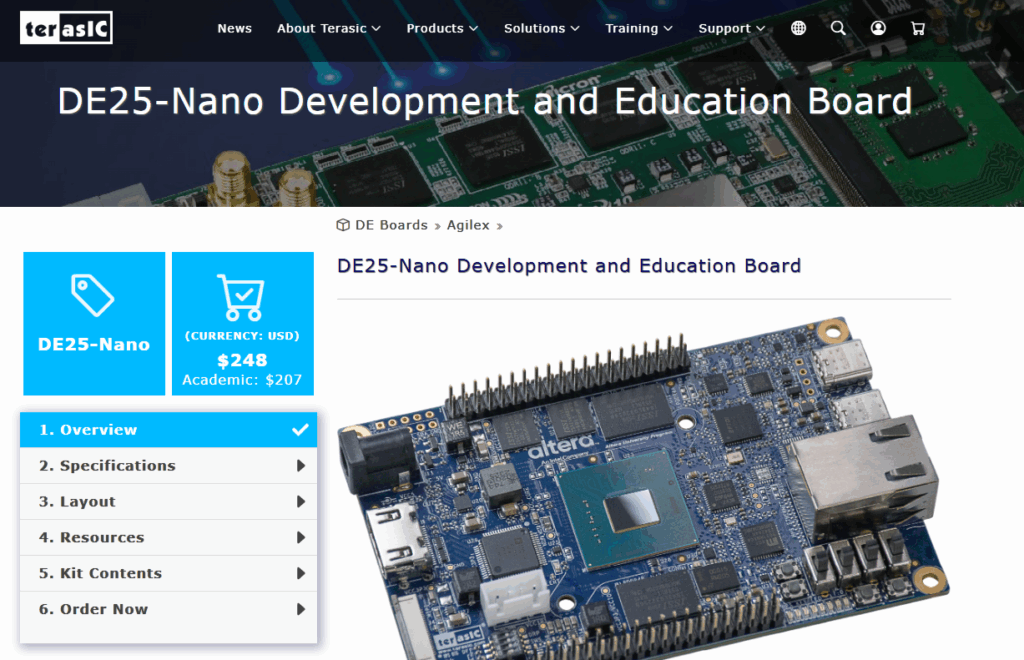Go to News page
The width and height of the screenshot is (1024, 660).
click(234, 29)
